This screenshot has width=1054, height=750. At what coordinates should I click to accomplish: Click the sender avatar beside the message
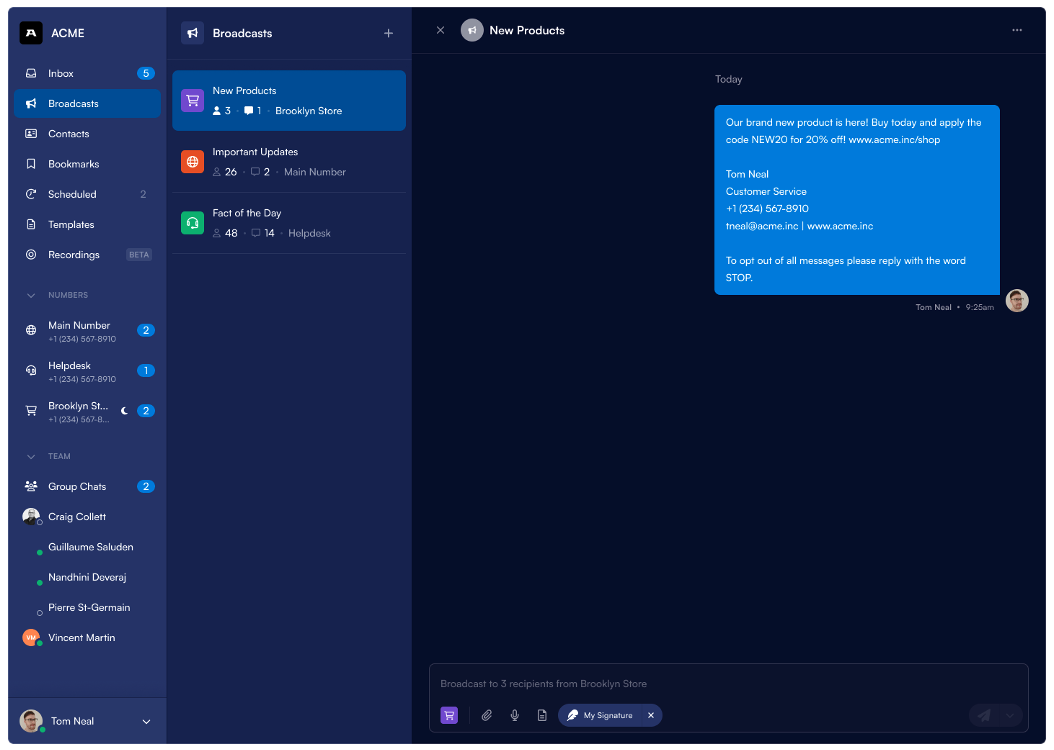coord(1017,300)
